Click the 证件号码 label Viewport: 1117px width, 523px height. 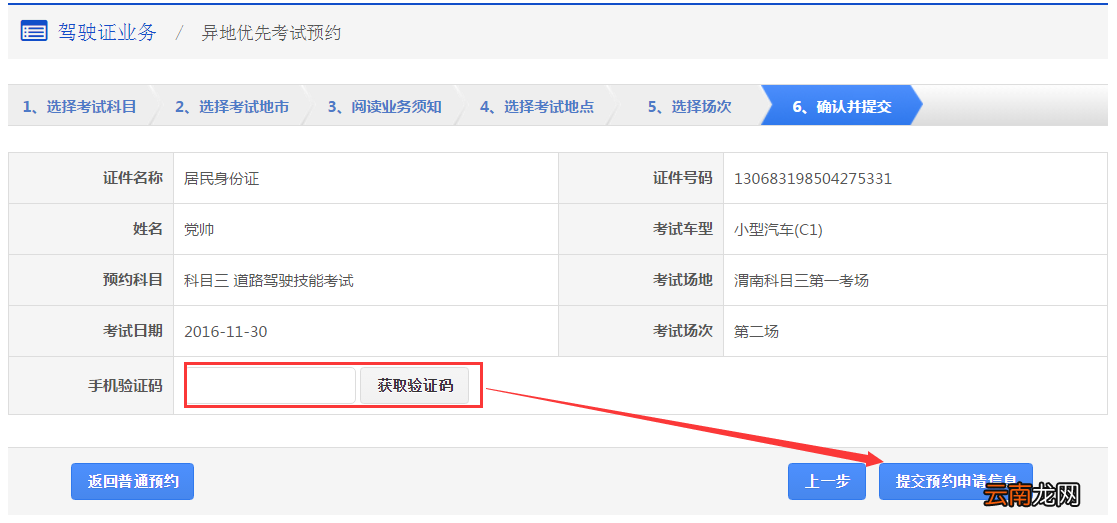point(682,178)
